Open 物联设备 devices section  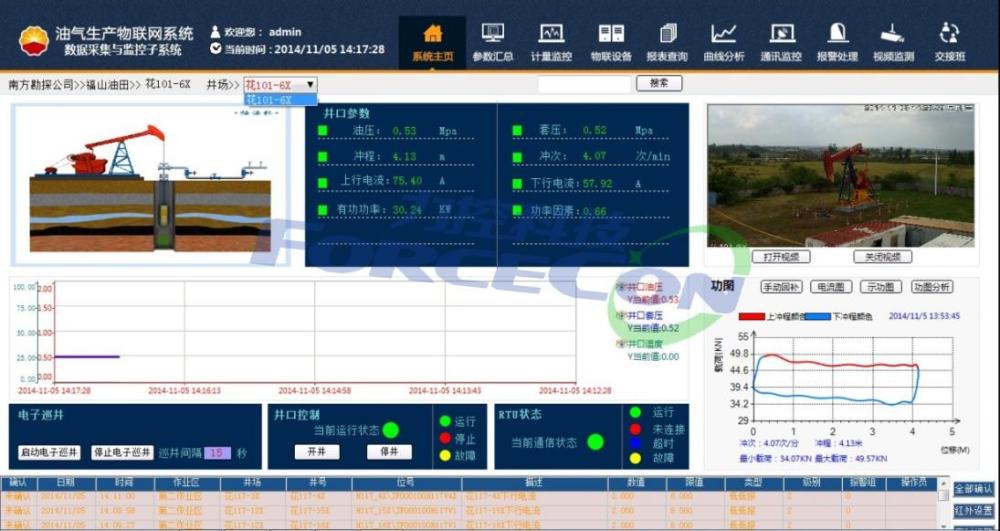611,42
